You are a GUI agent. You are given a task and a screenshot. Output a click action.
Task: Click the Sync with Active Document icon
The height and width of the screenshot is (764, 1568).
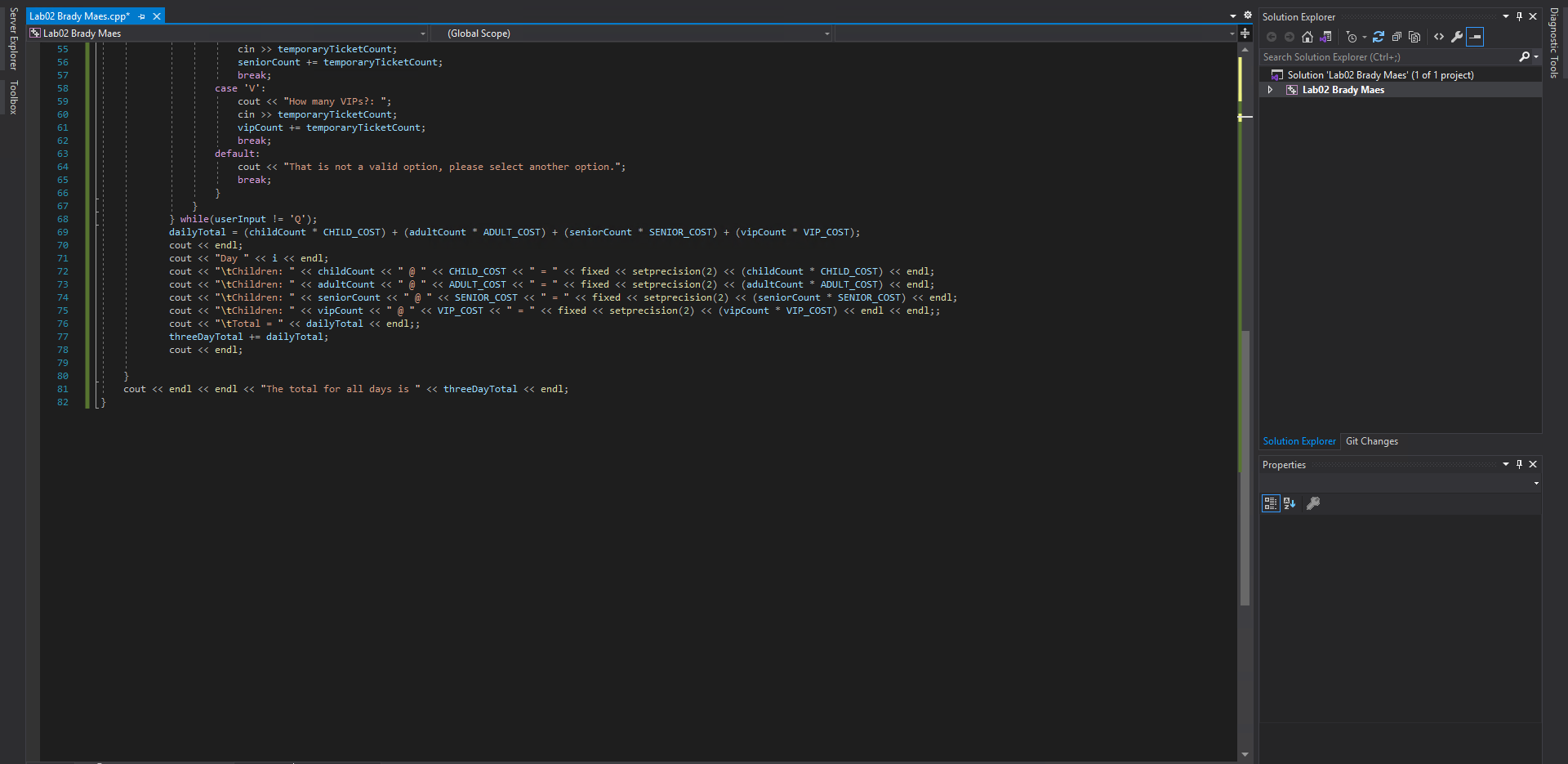tap(1379, 37)
